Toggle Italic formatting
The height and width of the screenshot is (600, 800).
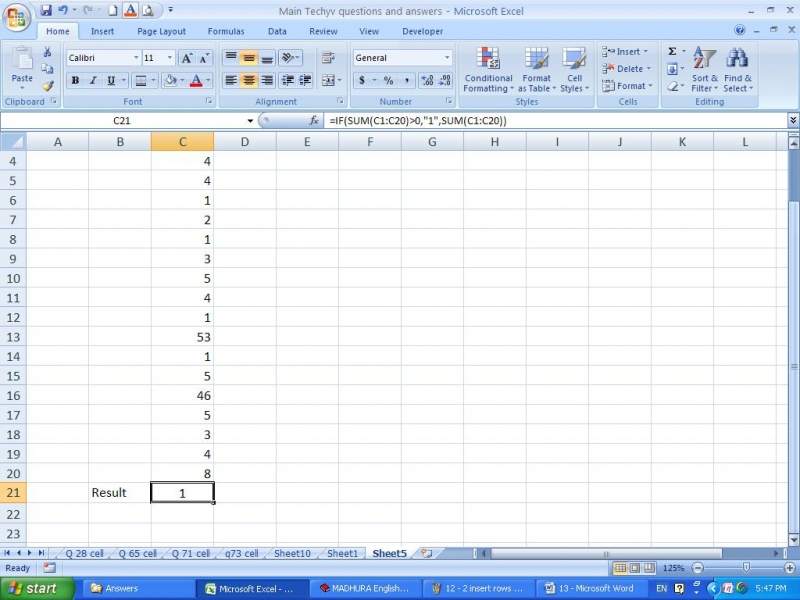click(x=93, y=81)
